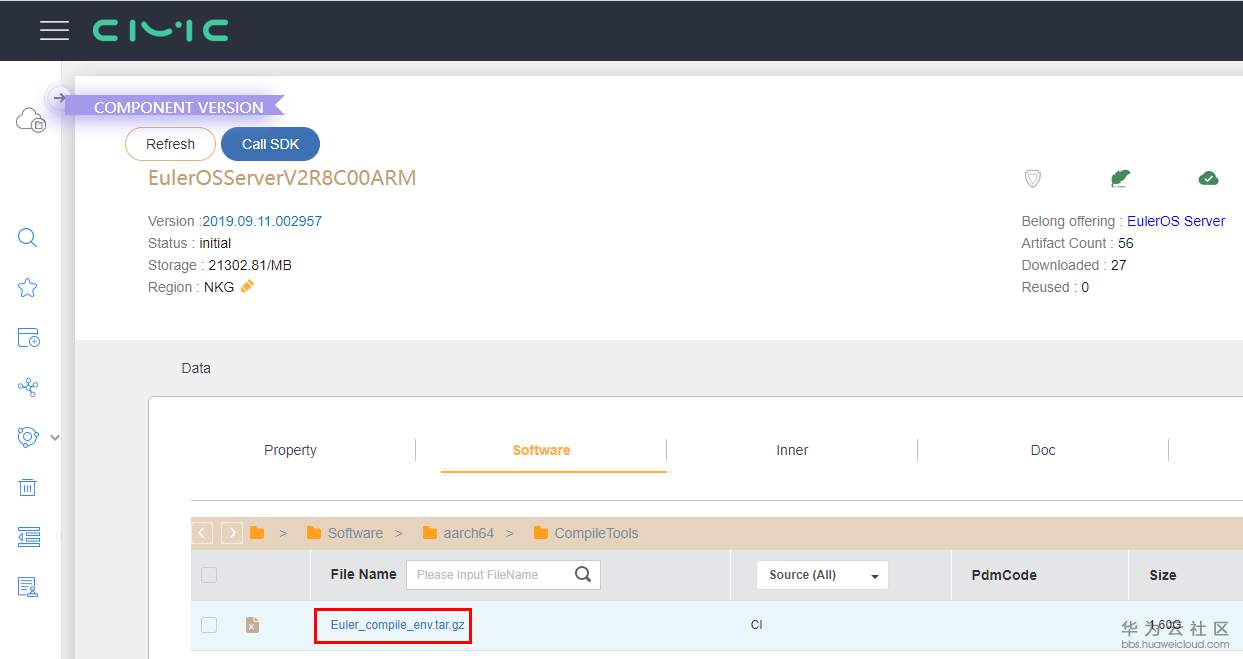Click the Refresh button

click(170, 144)
